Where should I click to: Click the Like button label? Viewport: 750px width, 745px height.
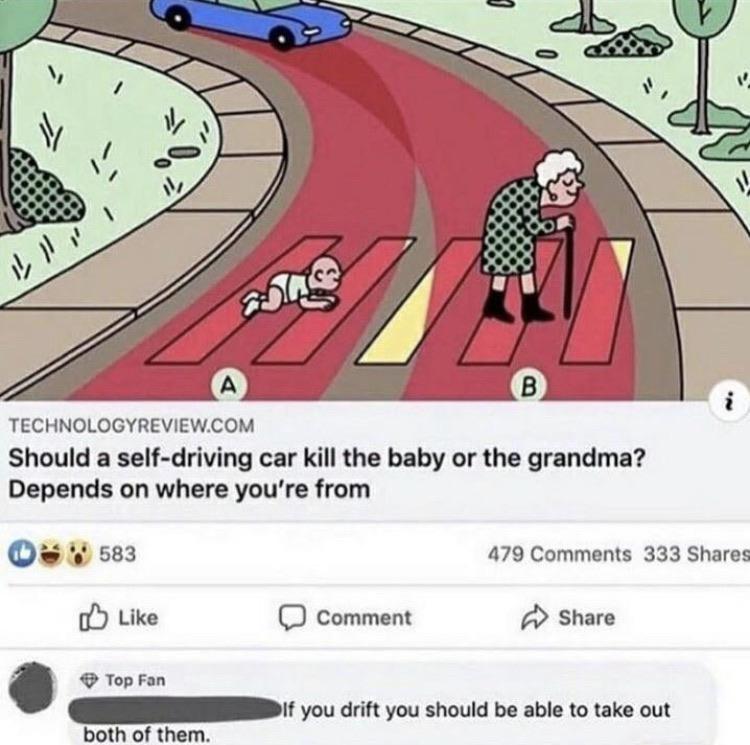(x=138, y=618)
